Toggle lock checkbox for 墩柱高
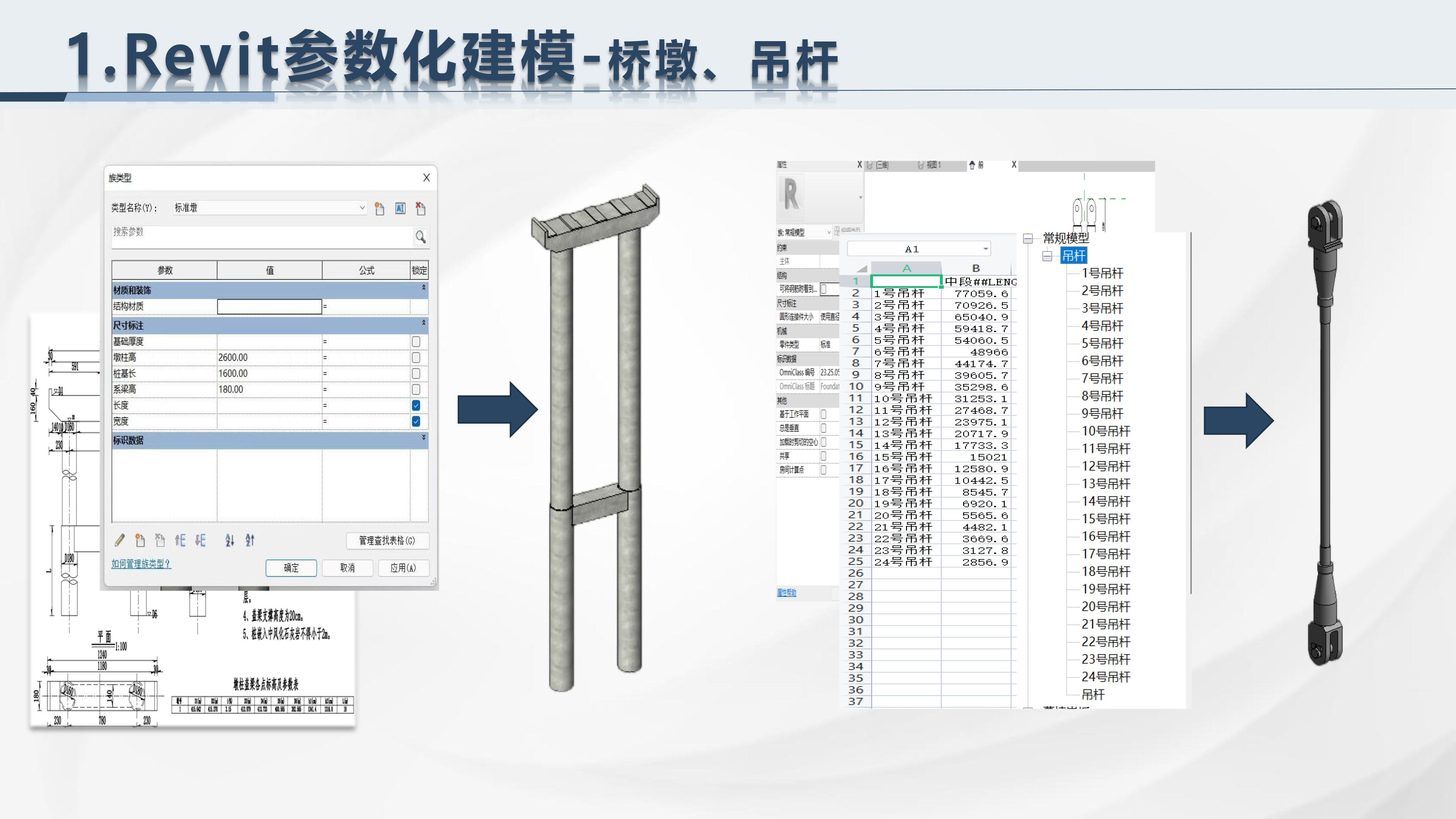 click(x=416, y=357)
